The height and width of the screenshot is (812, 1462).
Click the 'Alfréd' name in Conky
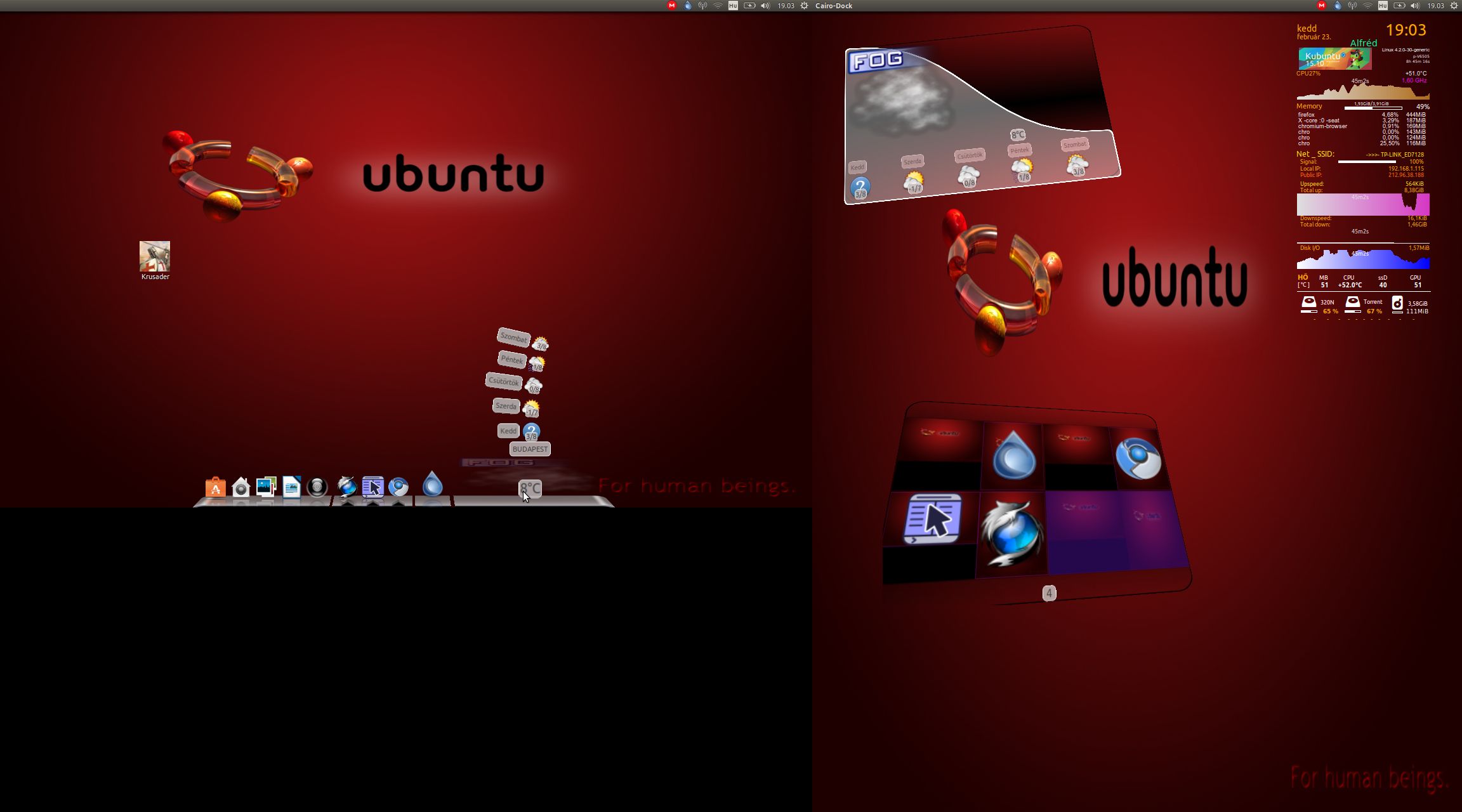coord(1363,43)
